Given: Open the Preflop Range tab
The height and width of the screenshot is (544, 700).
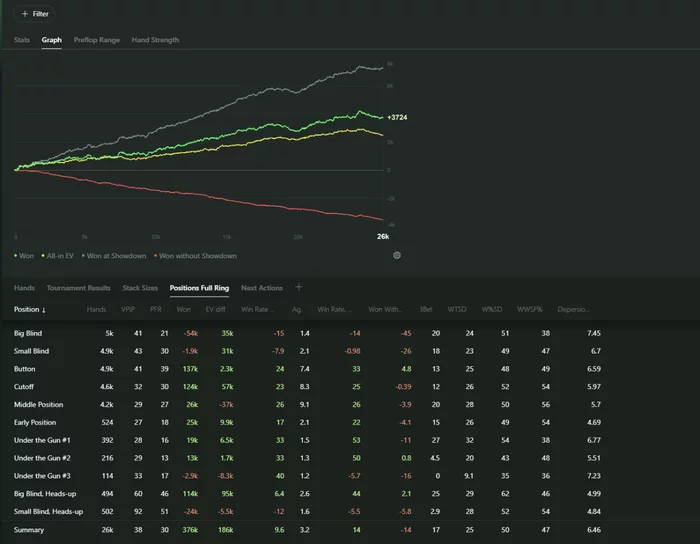Looking at the screenshot, I should point(96,40).
